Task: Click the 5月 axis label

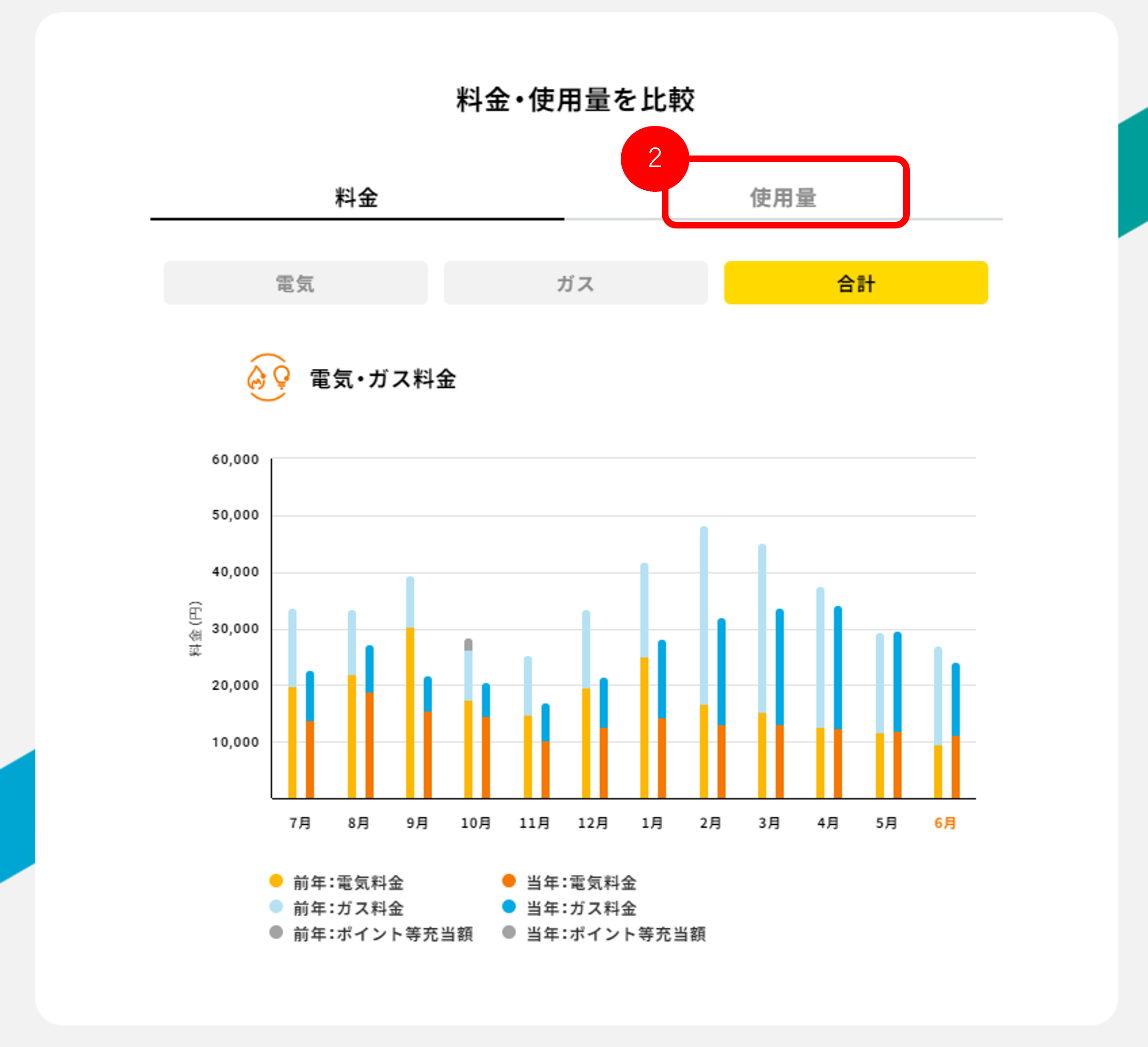Action: pos(887,823)
